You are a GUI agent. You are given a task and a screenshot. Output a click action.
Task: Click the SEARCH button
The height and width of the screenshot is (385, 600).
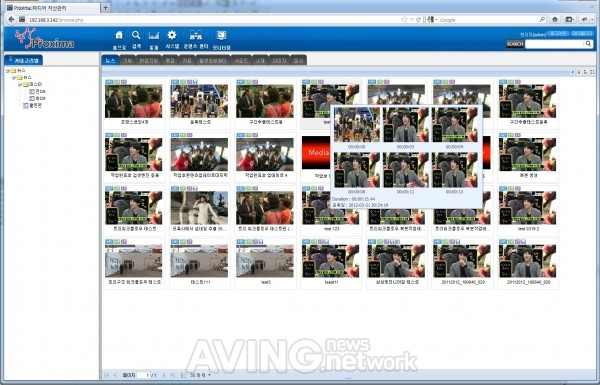pyautogui.click(x=515, y=44)
